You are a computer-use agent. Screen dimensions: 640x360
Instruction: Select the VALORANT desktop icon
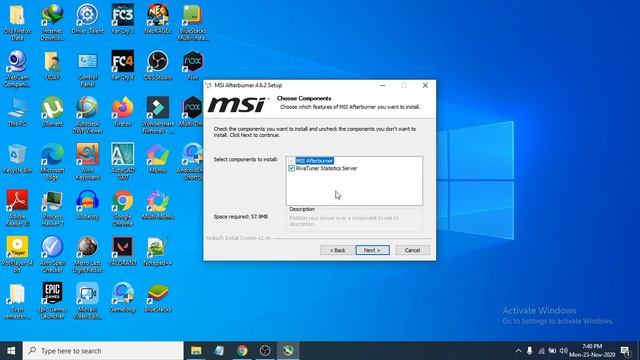click(122, 251)
